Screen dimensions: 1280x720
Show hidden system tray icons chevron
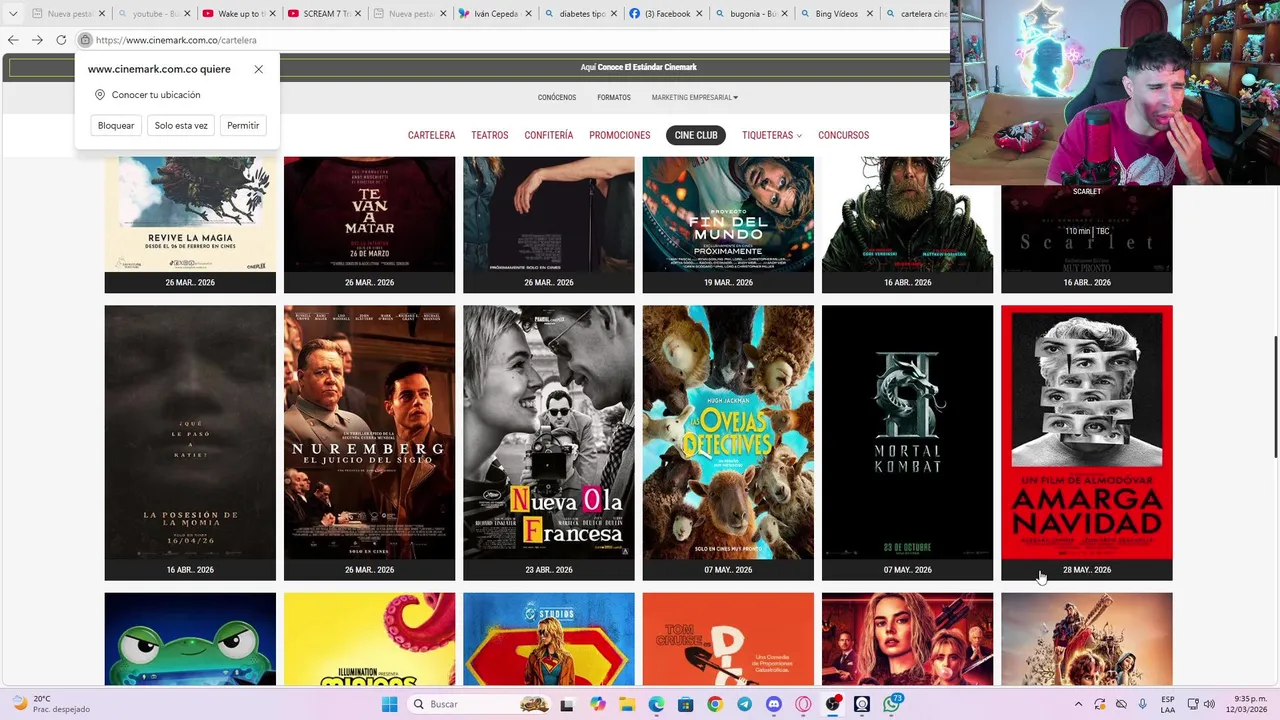tap(1078, 704)
